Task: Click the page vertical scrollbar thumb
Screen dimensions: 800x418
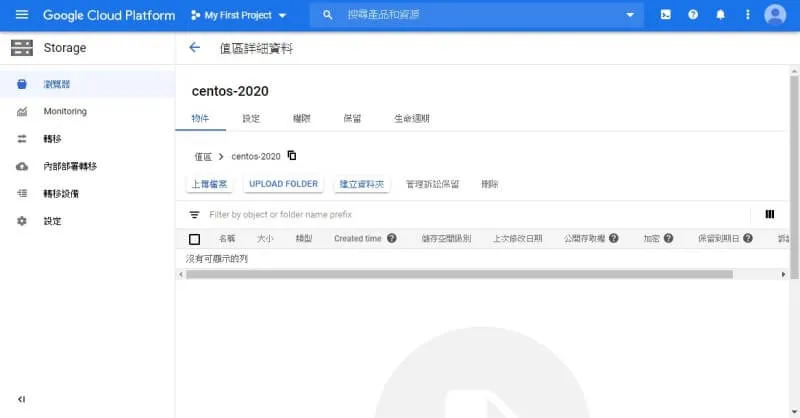Action: point(794,177)
